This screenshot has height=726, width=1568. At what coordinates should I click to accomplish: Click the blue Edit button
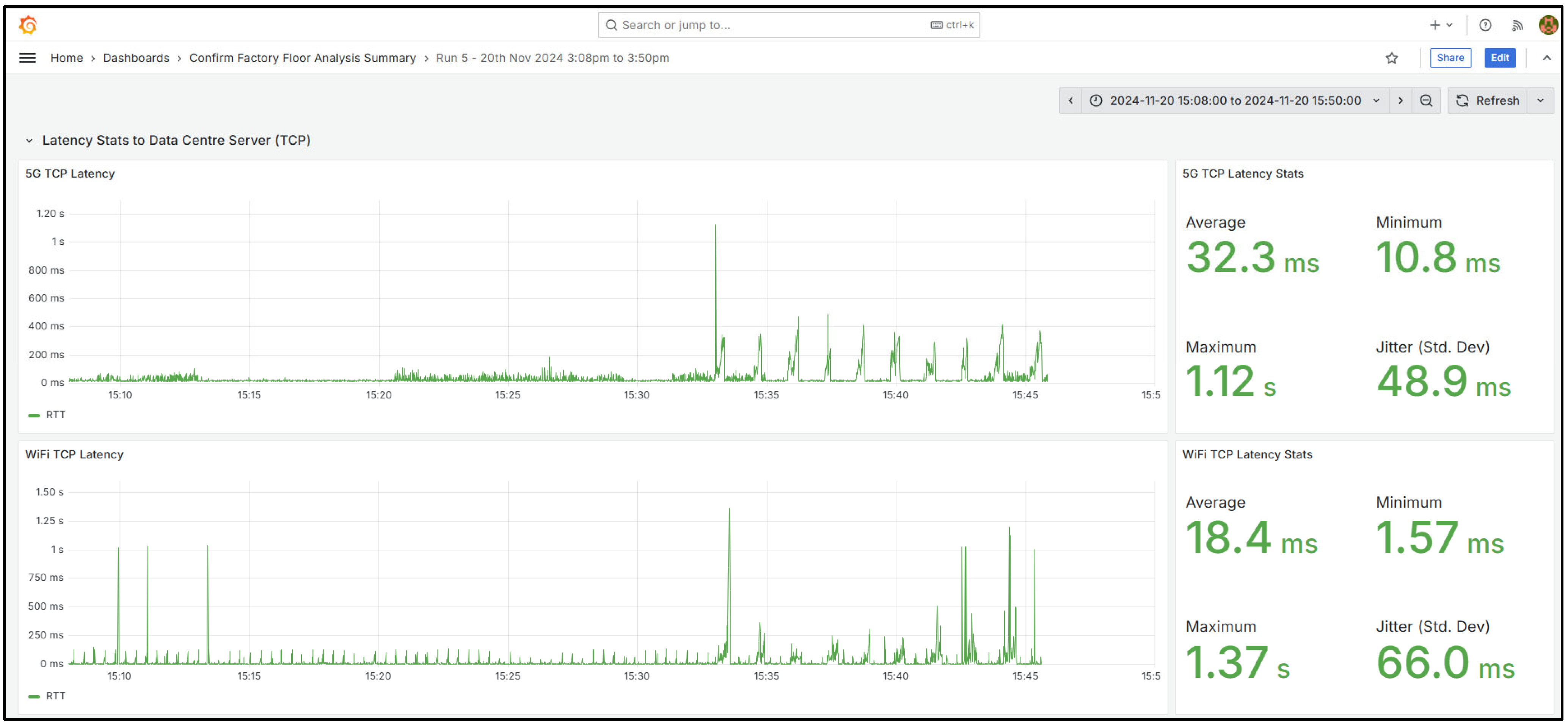tap(1499, 58)
